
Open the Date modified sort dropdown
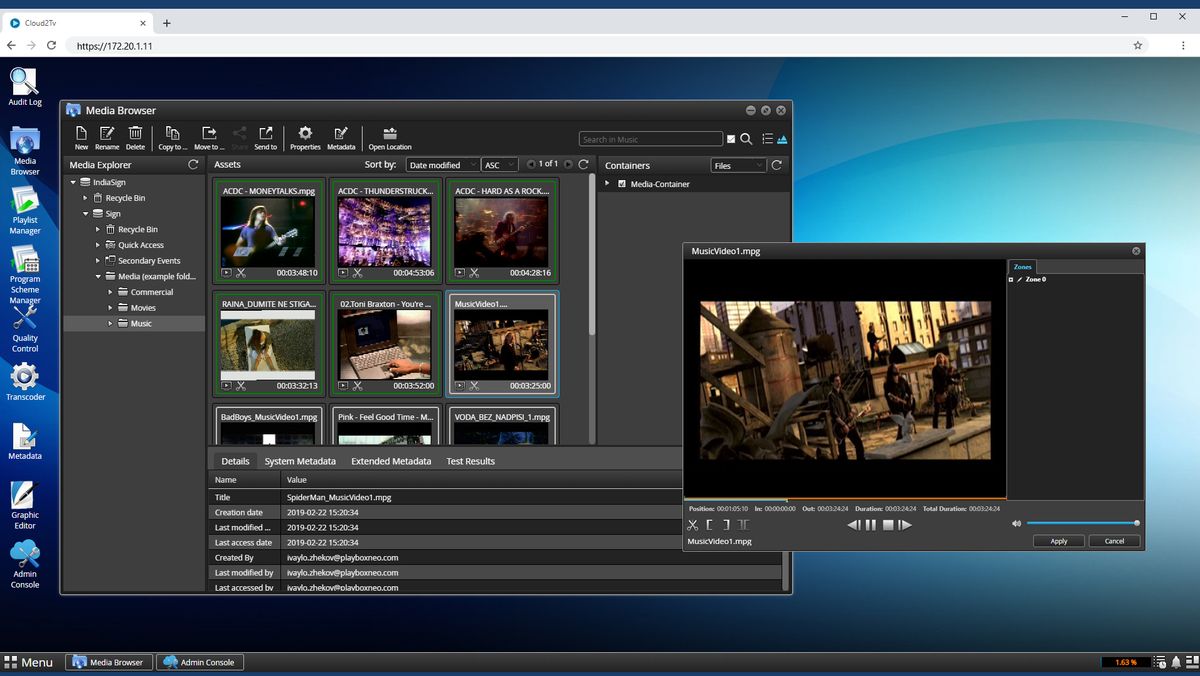click(x=442, y=164)
